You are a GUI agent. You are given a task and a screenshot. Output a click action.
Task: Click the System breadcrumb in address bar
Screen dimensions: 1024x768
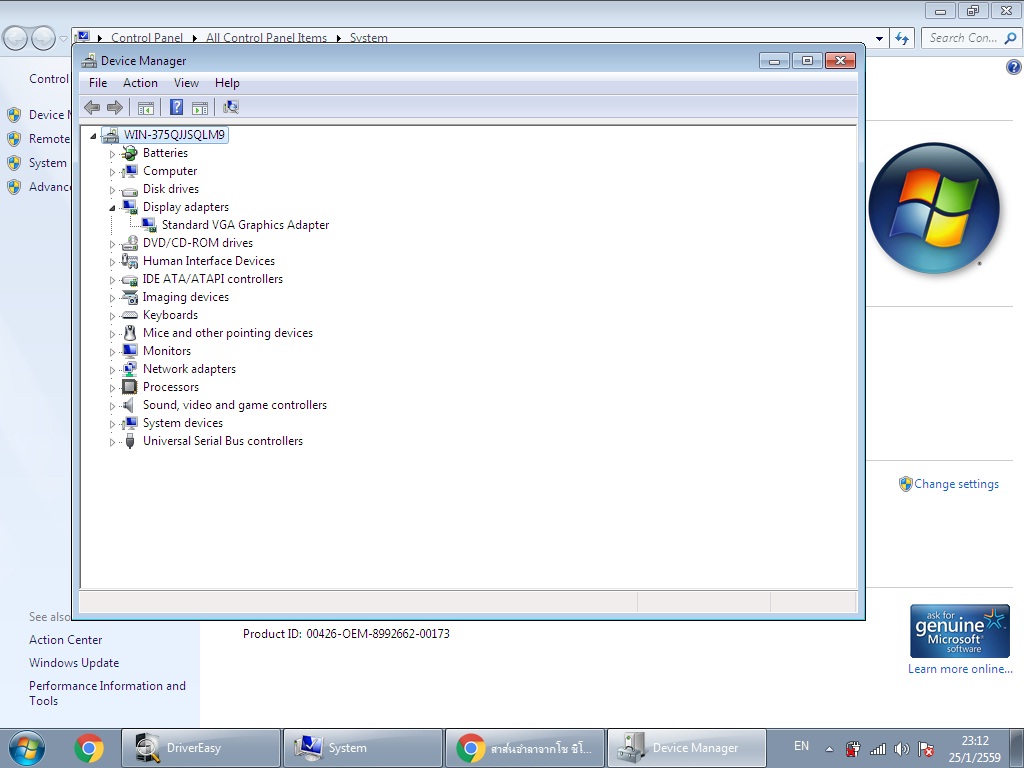point(368,38)
